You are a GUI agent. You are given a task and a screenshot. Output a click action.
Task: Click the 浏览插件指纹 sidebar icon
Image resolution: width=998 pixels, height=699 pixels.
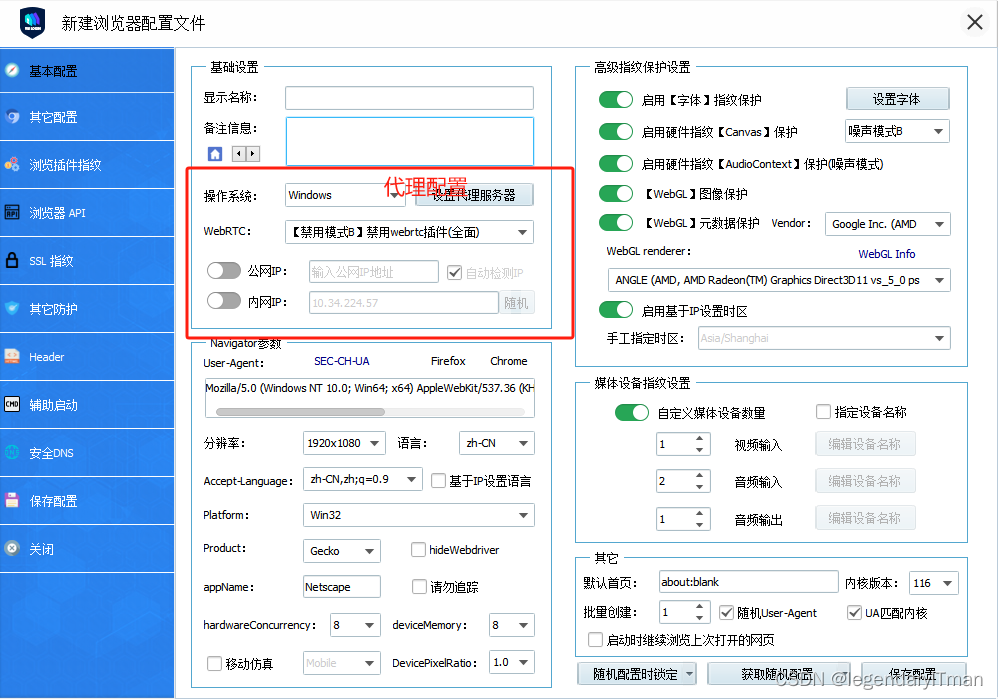click(x=12, y=164)
